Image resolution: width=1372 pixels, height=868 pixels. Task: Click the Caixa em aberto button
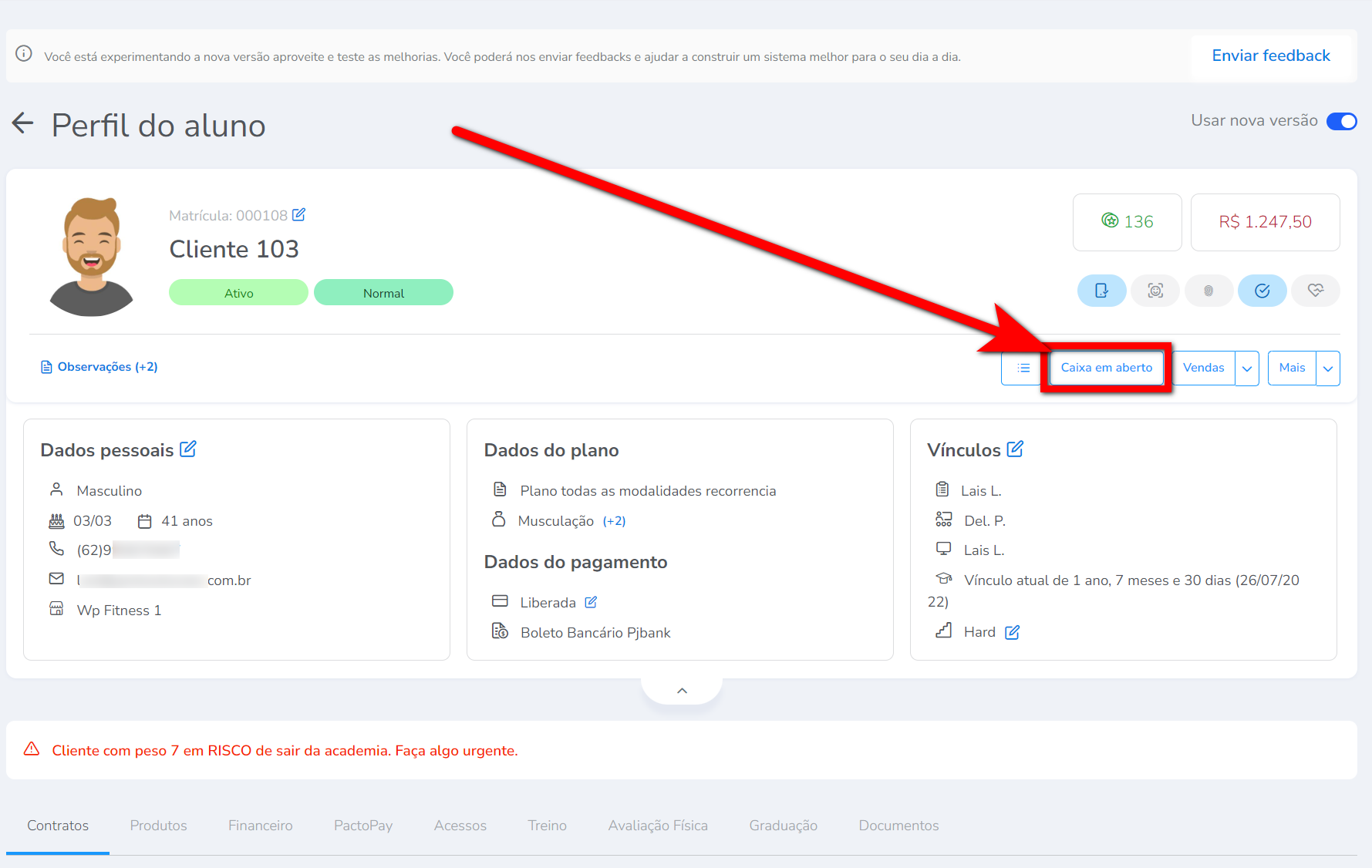1106,368
